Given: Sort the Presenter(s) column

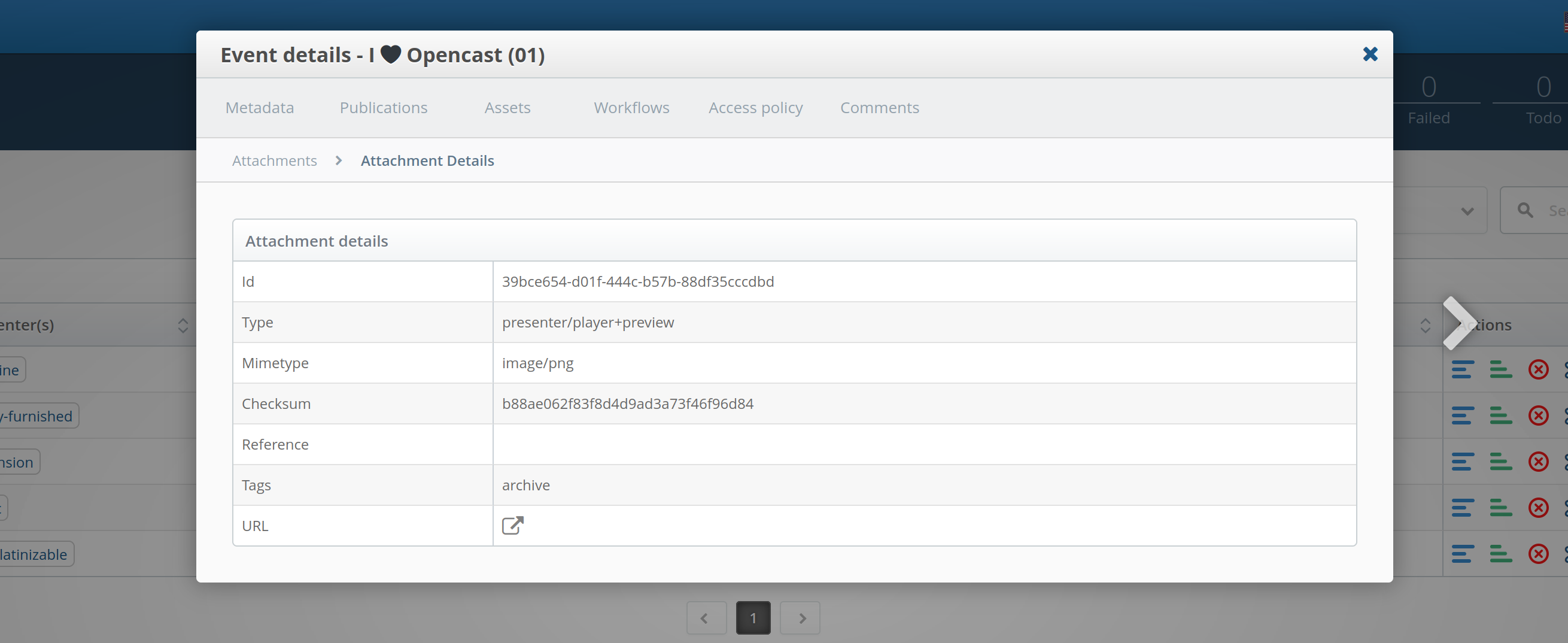Looking at the screenshot, I should coord(183,326).
